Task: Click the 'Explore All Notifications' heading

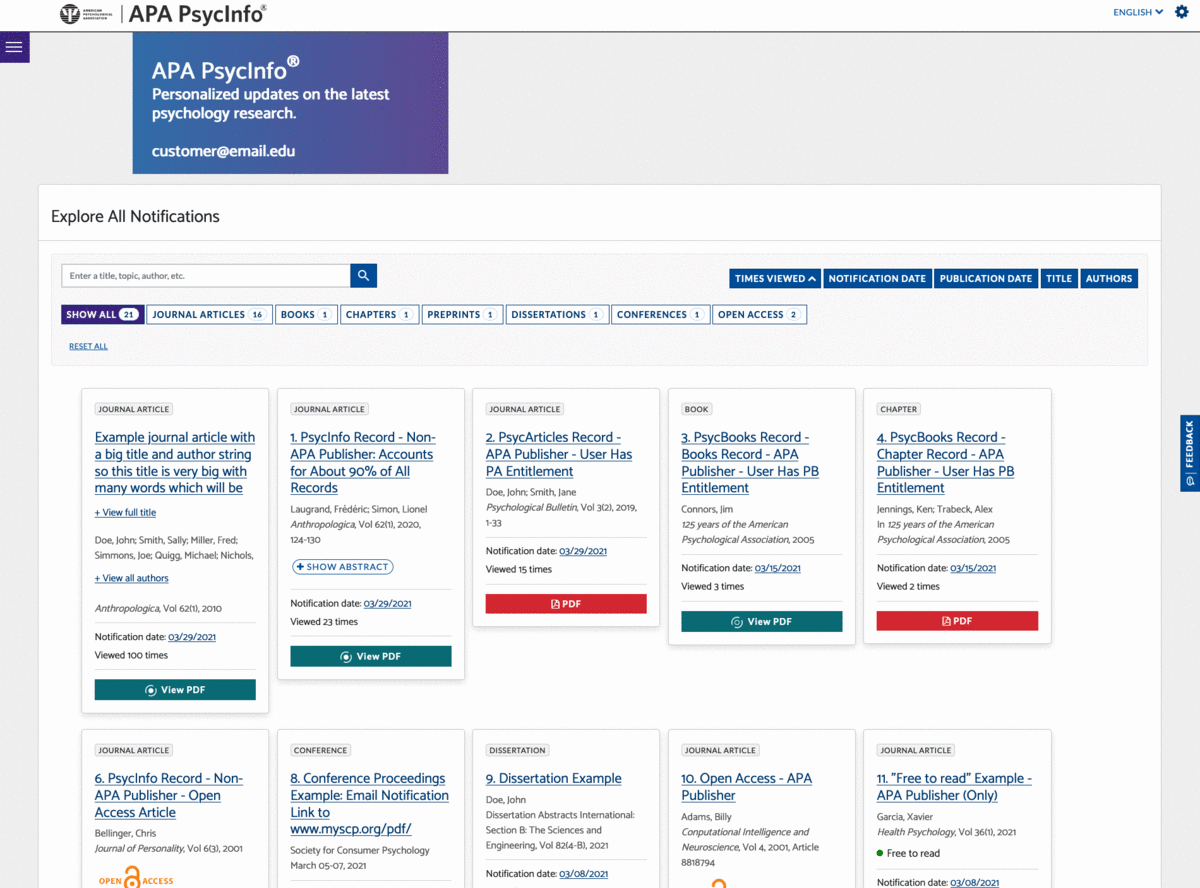Action: pyautogui.click(x=135, y=216)
